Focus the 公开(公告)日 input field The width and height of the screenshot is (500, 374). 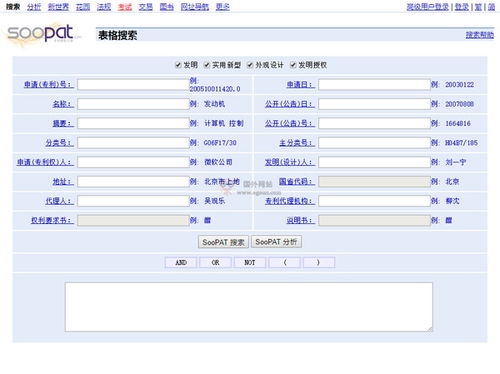point(374,104)
